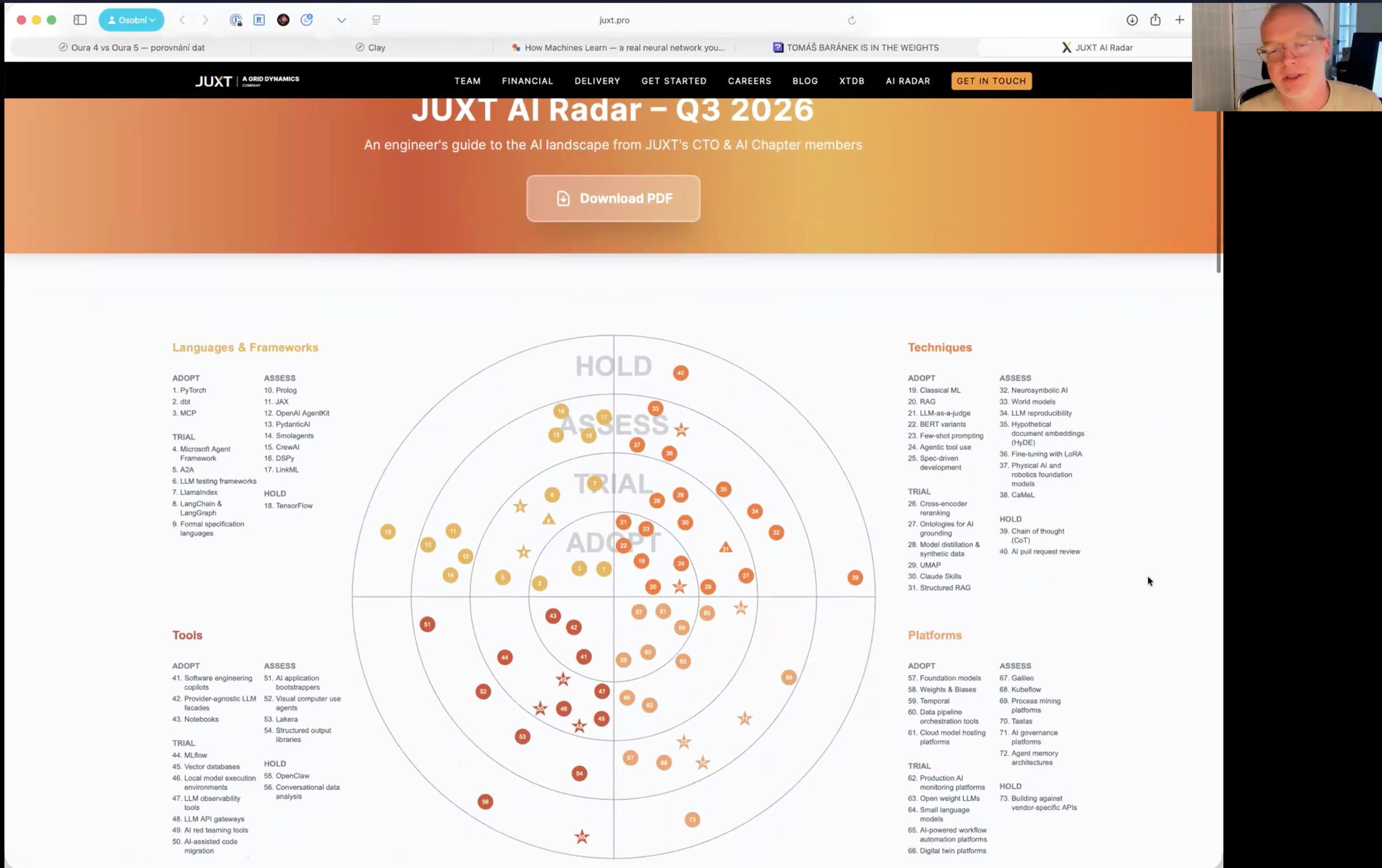Open the dark round extension icon

click(x=283, y=20)
